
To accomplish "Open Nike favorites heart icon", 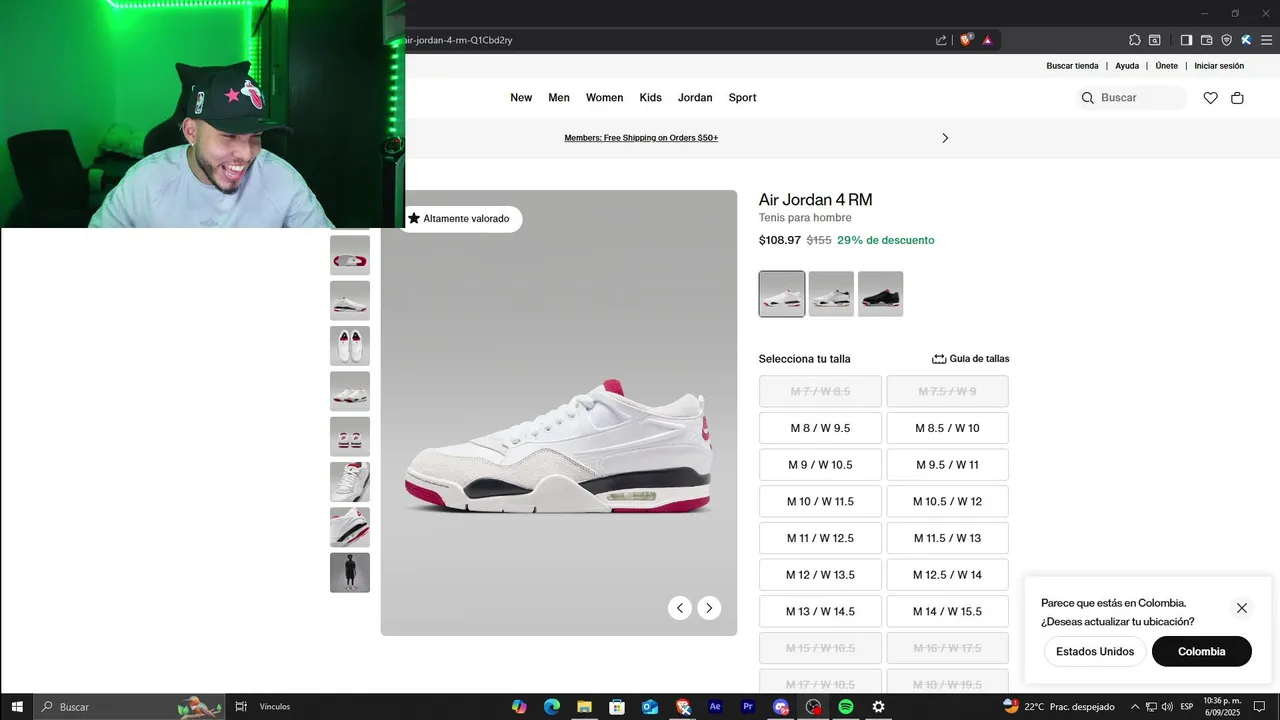I will click(1210, 98).
